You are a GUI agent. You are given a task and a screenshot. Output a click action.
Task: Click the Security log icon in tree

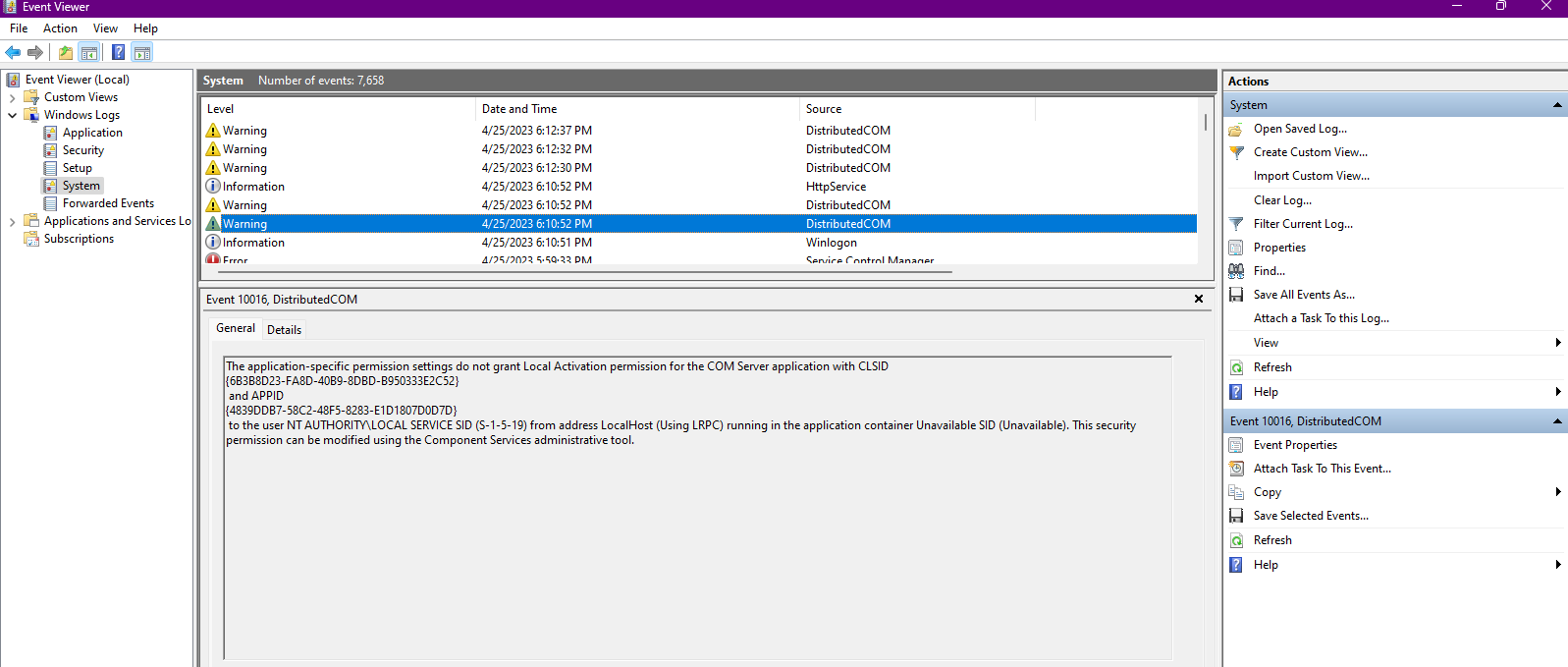[50, 150]
